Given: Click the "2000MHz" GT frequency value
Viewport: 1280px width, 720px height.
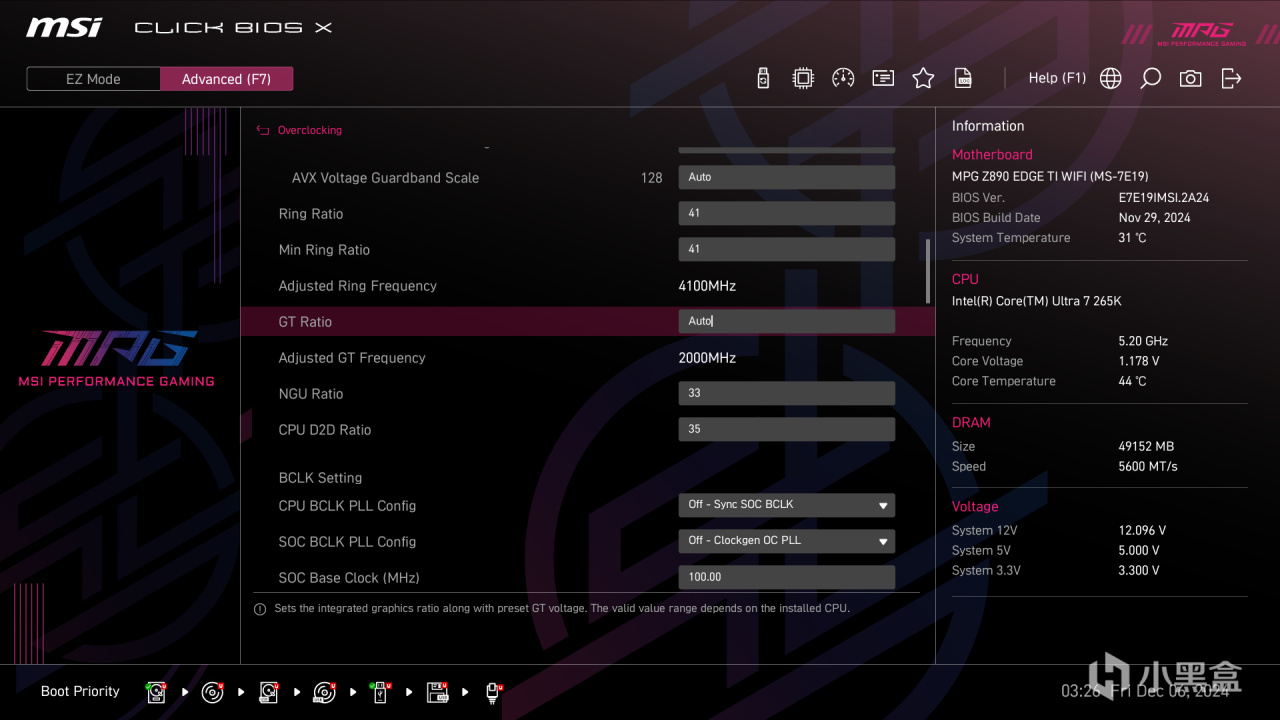Looking at the screenshot, I should coord(707,358).
